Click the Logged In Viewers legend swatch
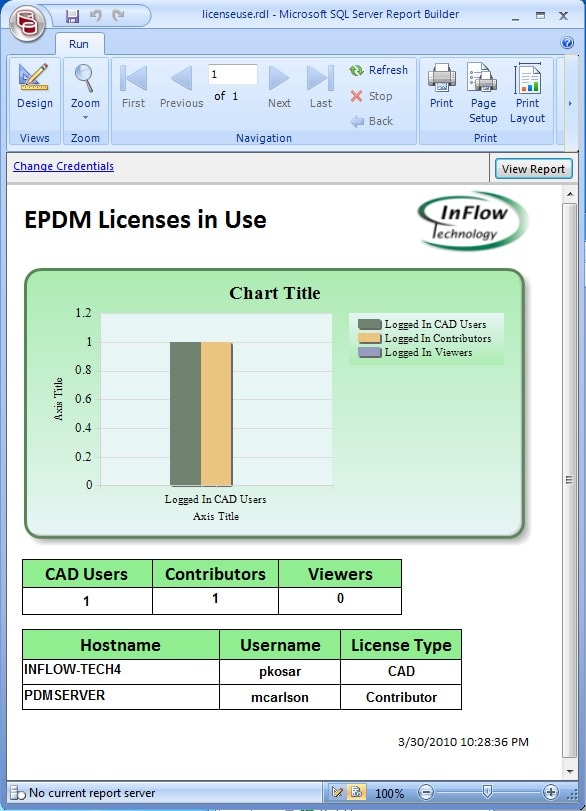The height and width of the screenshot is (811, 586). click(369, 352)
